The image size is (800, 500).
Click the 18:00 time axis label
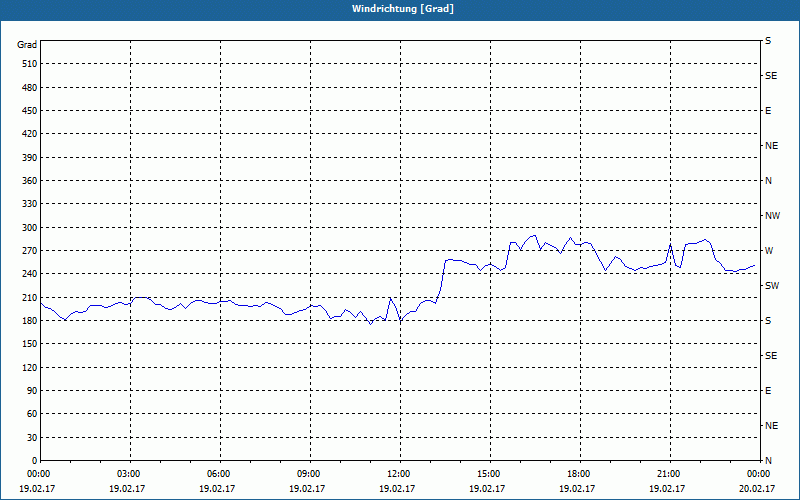tap(580, 474)
